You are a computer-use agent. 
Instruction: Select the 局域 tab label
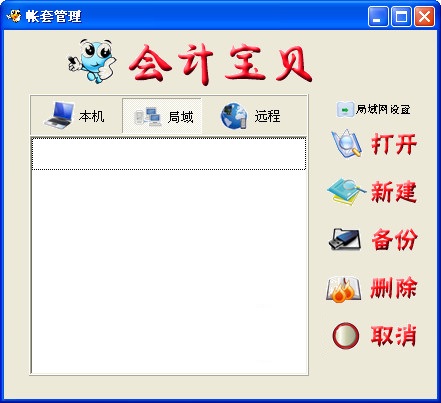(x=180, y=117)
